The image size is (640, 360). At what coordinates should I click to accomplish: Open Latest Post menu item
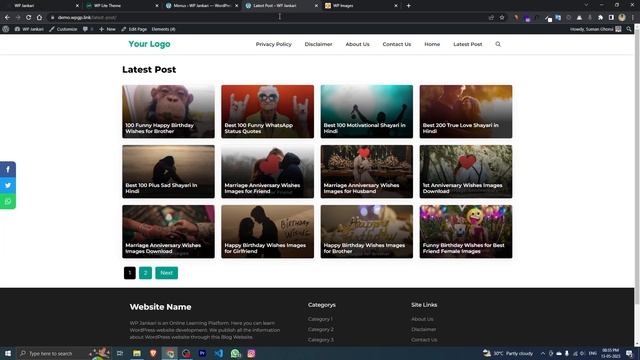(468, 44)
